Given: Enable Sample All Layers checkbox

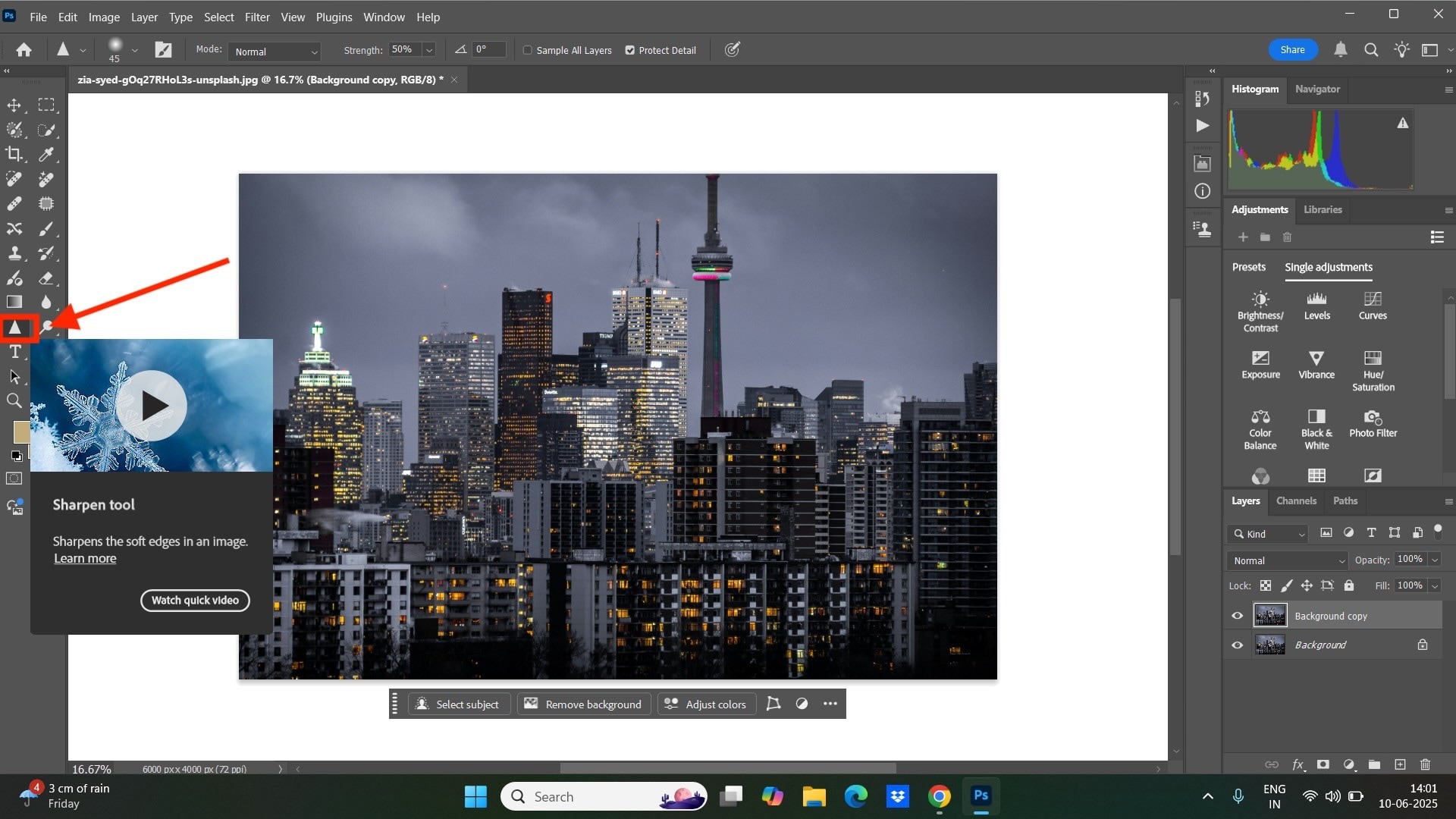Looking at the screenshot, I should (528, 50).
